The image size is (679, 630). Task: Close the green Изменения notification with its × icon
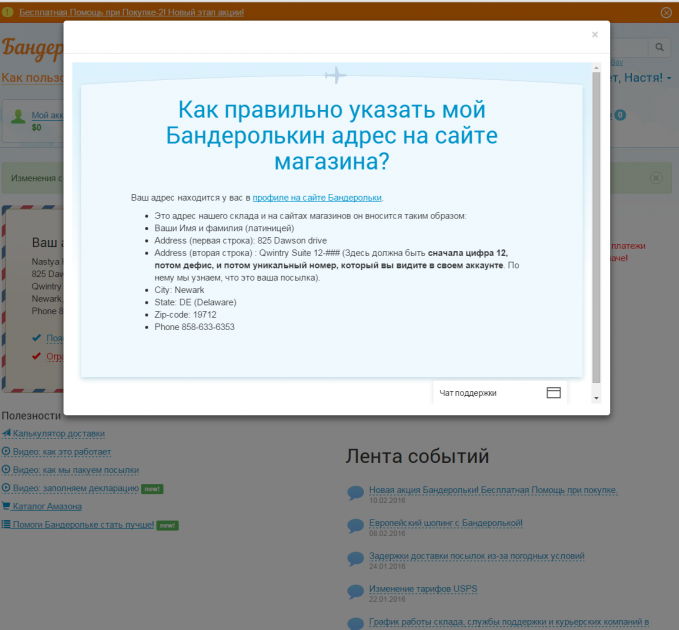pos(656,178)
